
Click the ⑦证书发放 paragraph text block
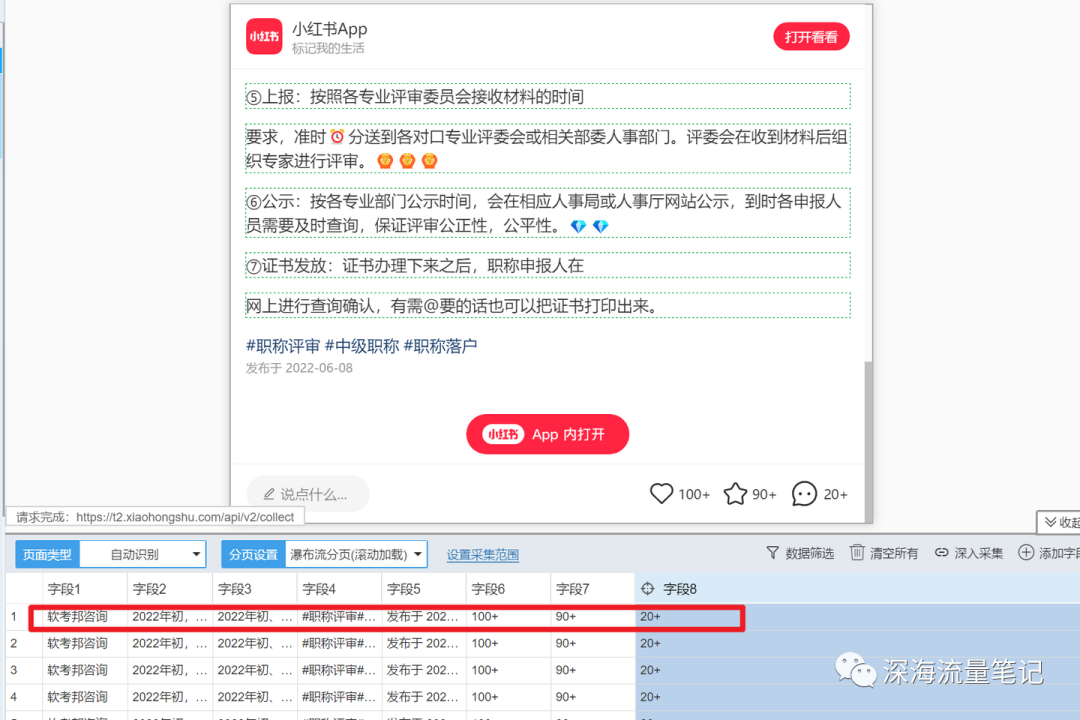tap(548, 265)
